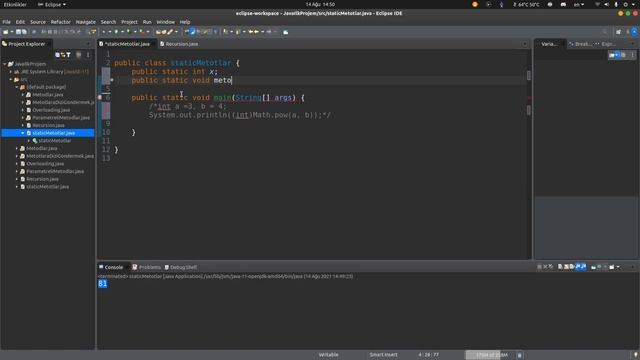
Task: Click Collapse All in Project Explorer
Action: pyautogui.click(x=58, y=55)
